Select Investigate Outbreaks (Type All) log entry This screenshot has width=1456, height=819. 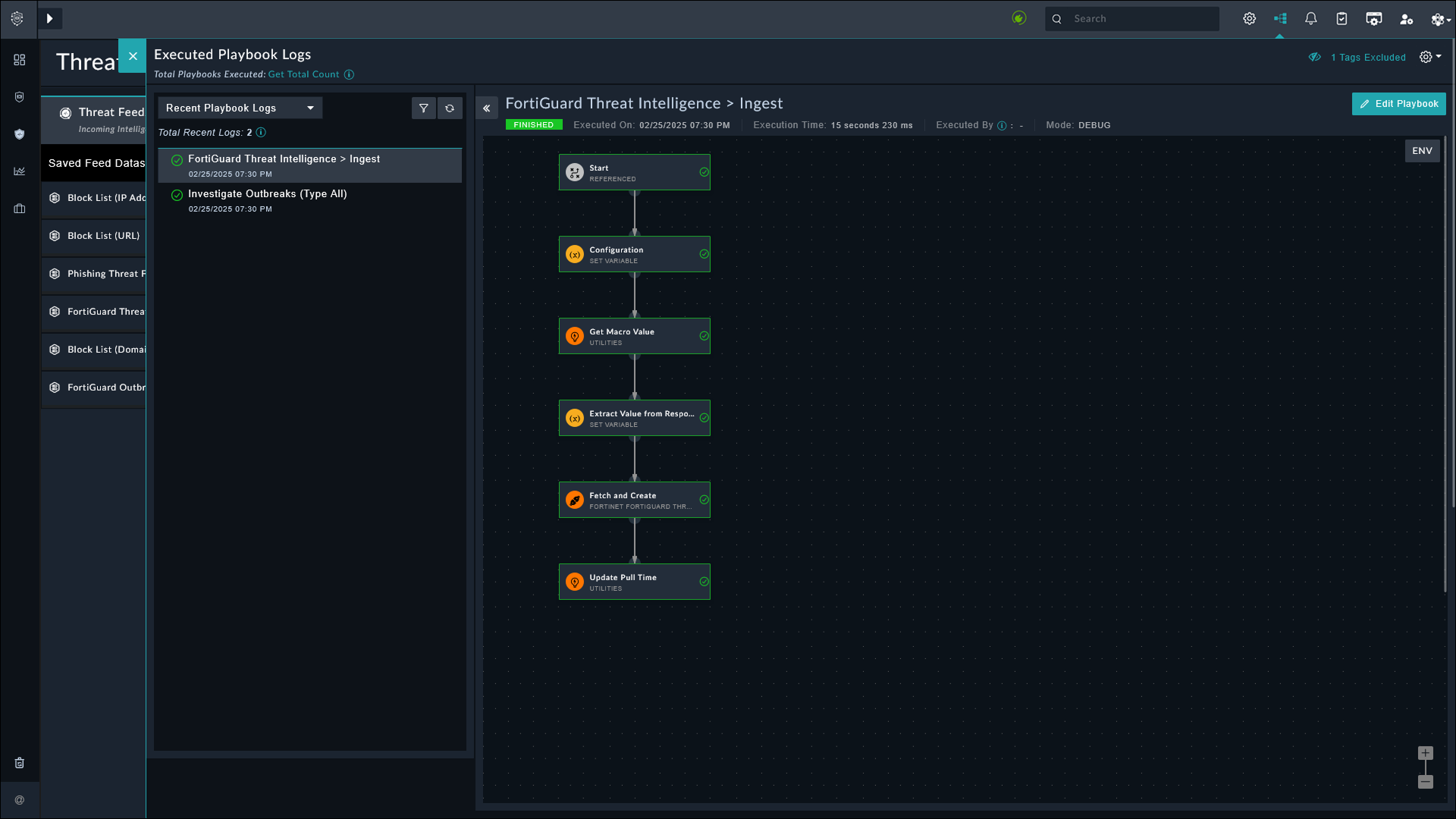point(267,194)
